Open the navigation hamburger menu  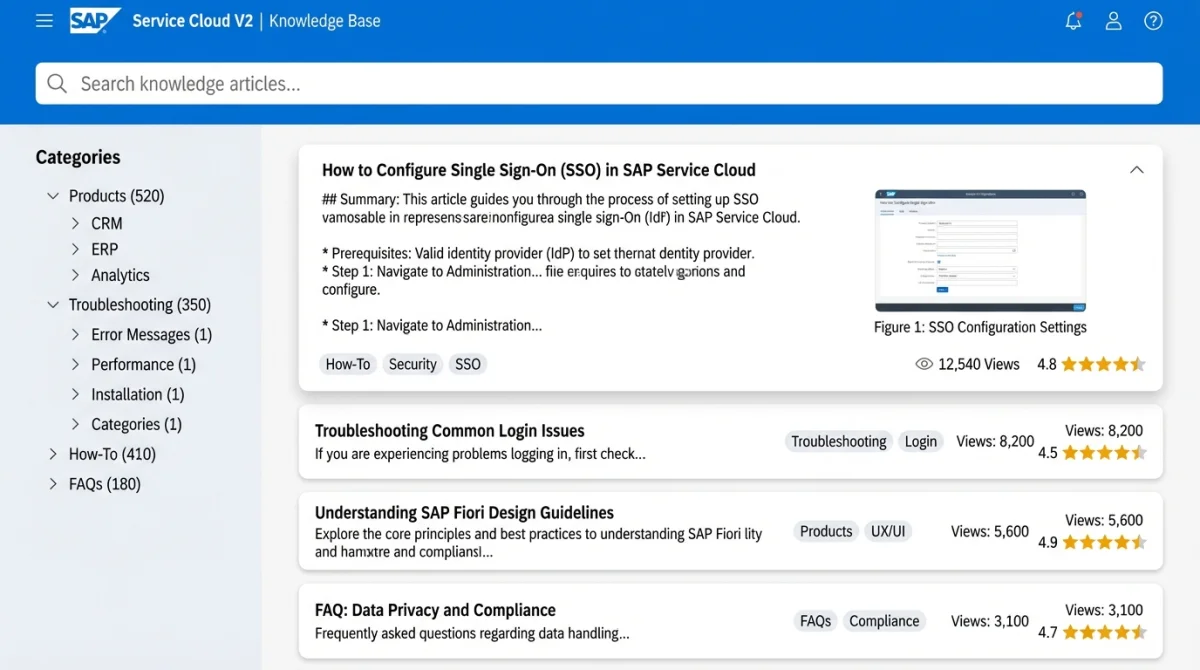(x=44, y=20)
